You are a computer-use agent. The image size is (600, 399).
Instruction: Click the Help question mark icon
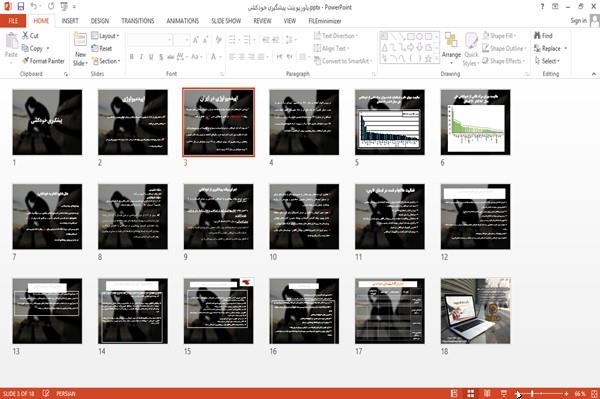click(542, 7)
